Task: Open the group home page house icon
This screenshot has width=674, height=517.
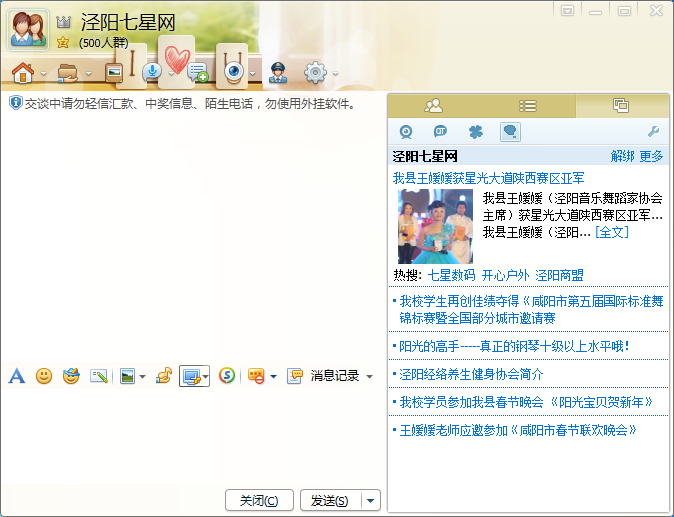Action: pos(23,73)
